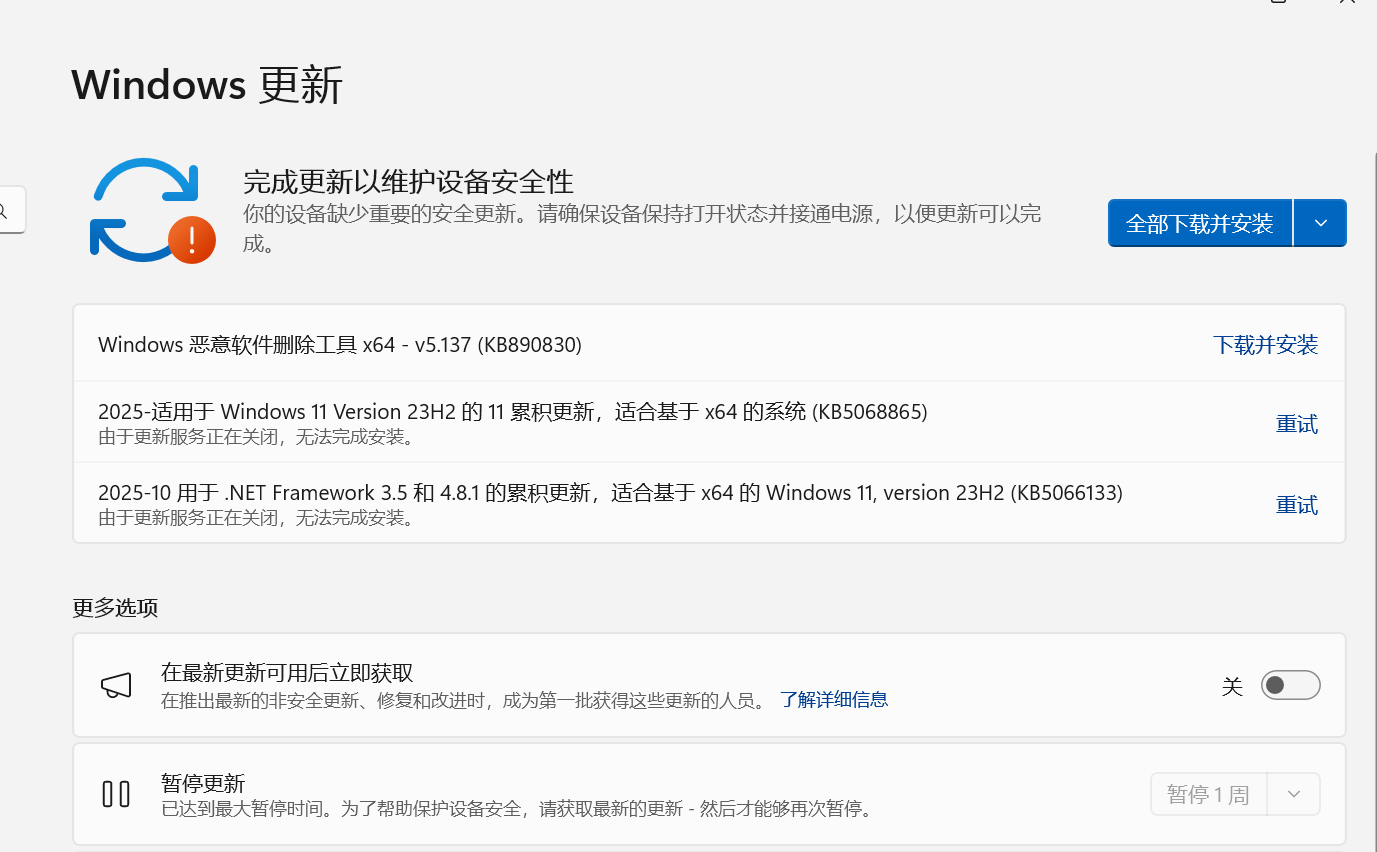Click the 关 label beside the toggle
The image size is (1377, 852).
[1232, 686]
